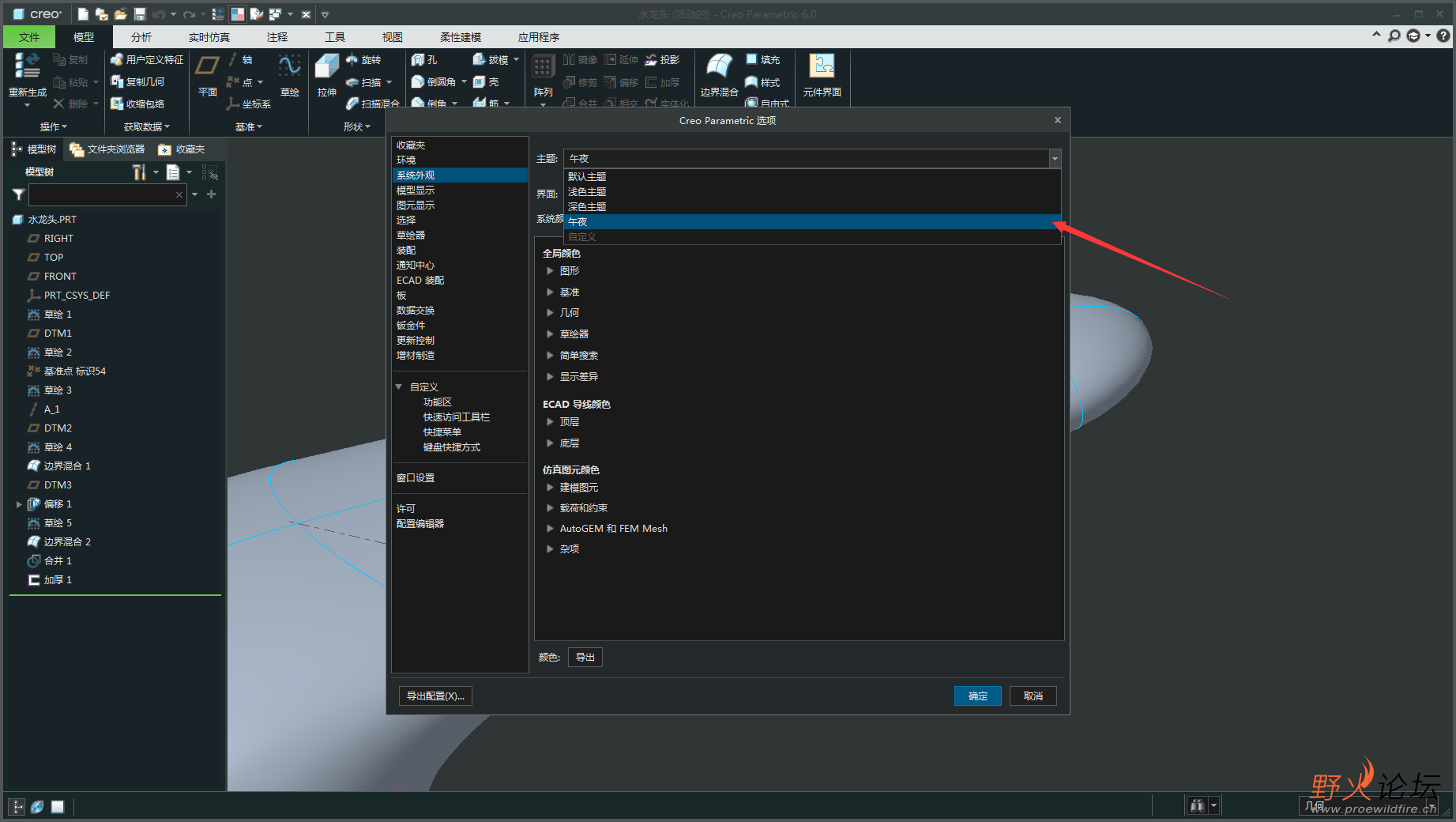Click the help question mark icon
This screenshot has height=822, width=1456.
[x=1443, y=36]
